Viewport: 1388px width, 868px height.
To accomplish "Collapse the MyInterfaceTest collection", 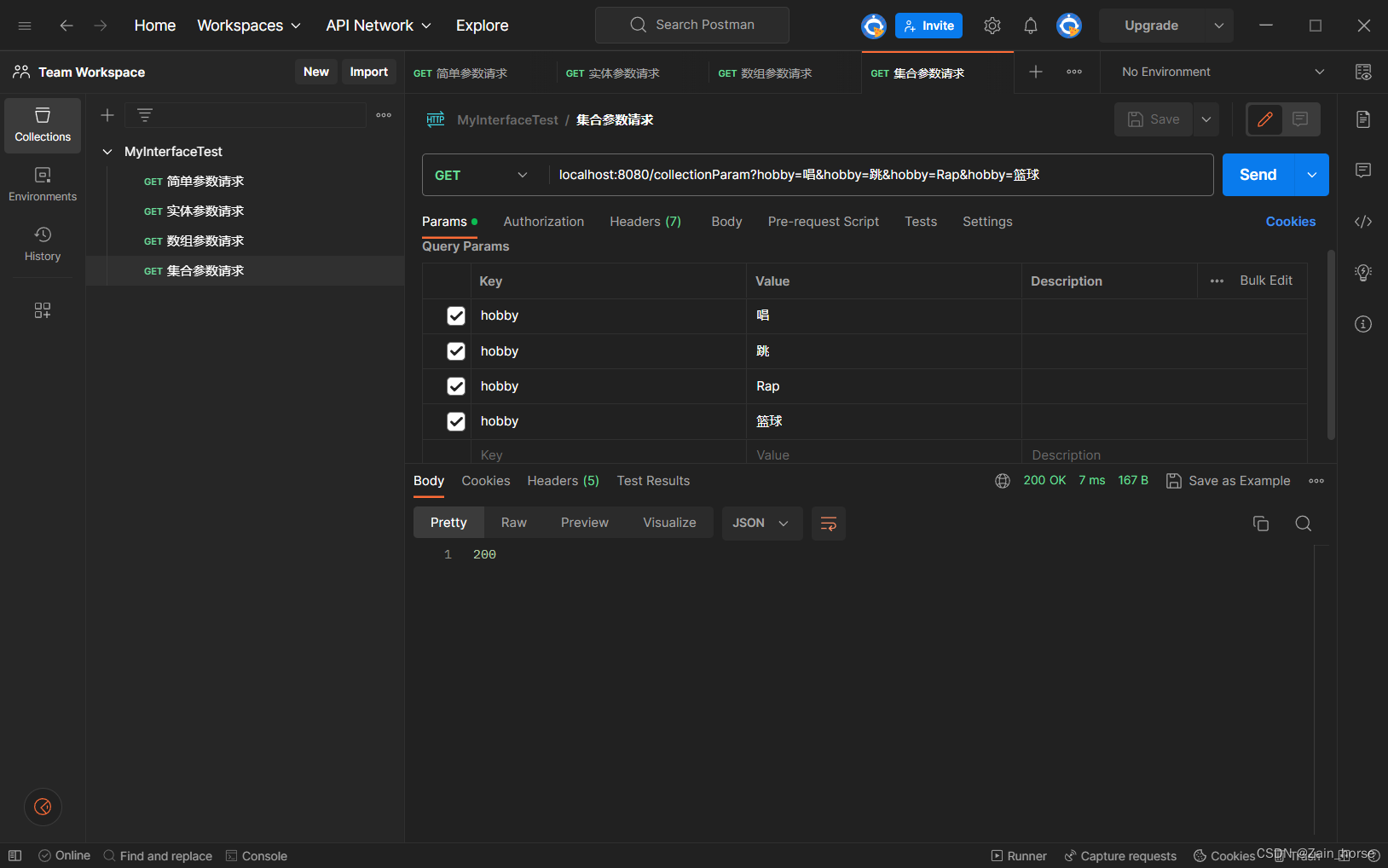I will (x=107, y=152).
